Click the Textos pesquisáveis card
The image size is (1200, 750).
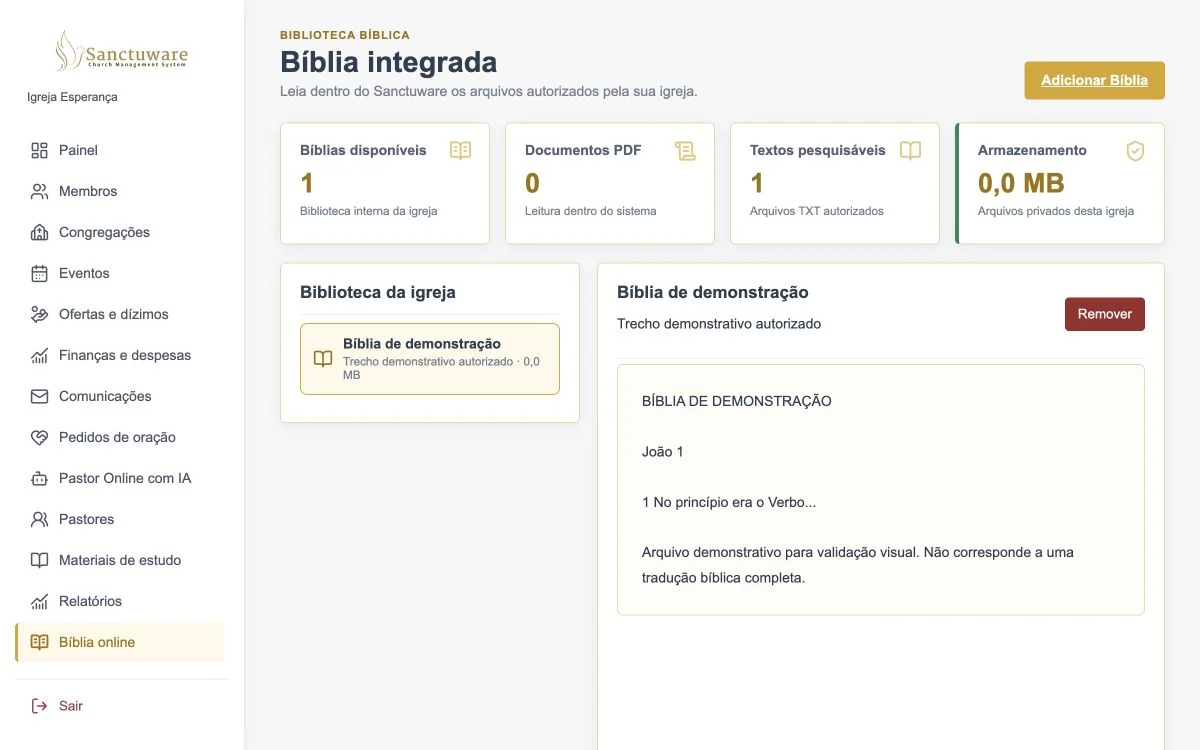(x=835, y=183)
